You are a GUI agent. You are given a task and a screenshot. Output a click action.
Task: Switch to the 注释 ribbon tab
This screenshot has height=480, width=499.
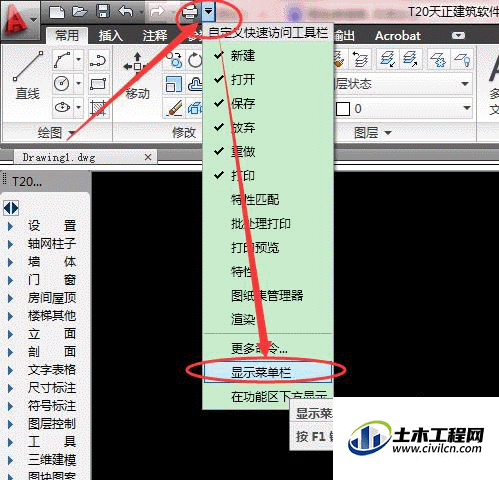[154, 36]
